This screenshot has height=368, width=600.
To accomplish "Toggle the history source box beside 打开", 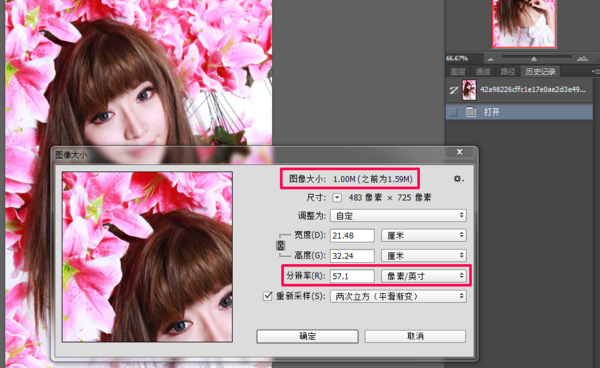I will pyautogui.click(x=453, y=112).
